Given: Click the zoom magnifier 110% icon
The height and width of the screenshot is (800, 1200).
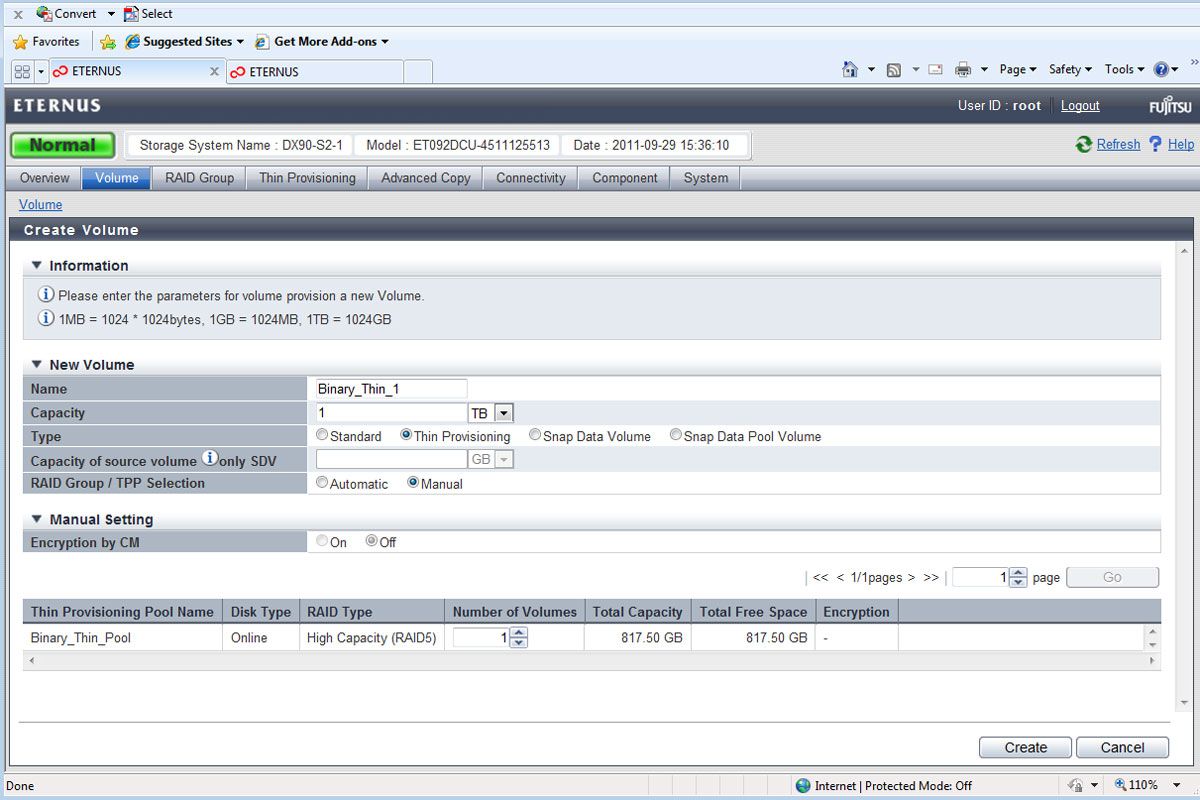Looking at the screenshot, I should 1121,785.
